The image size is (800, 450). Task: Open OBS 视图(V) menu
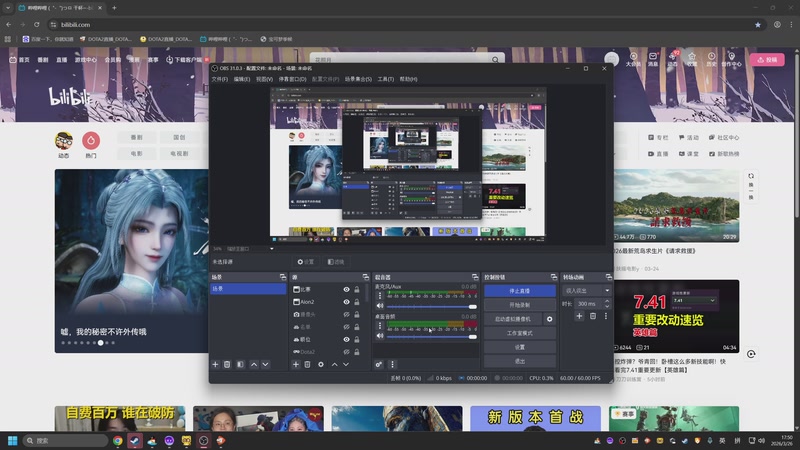click(264, 79)
